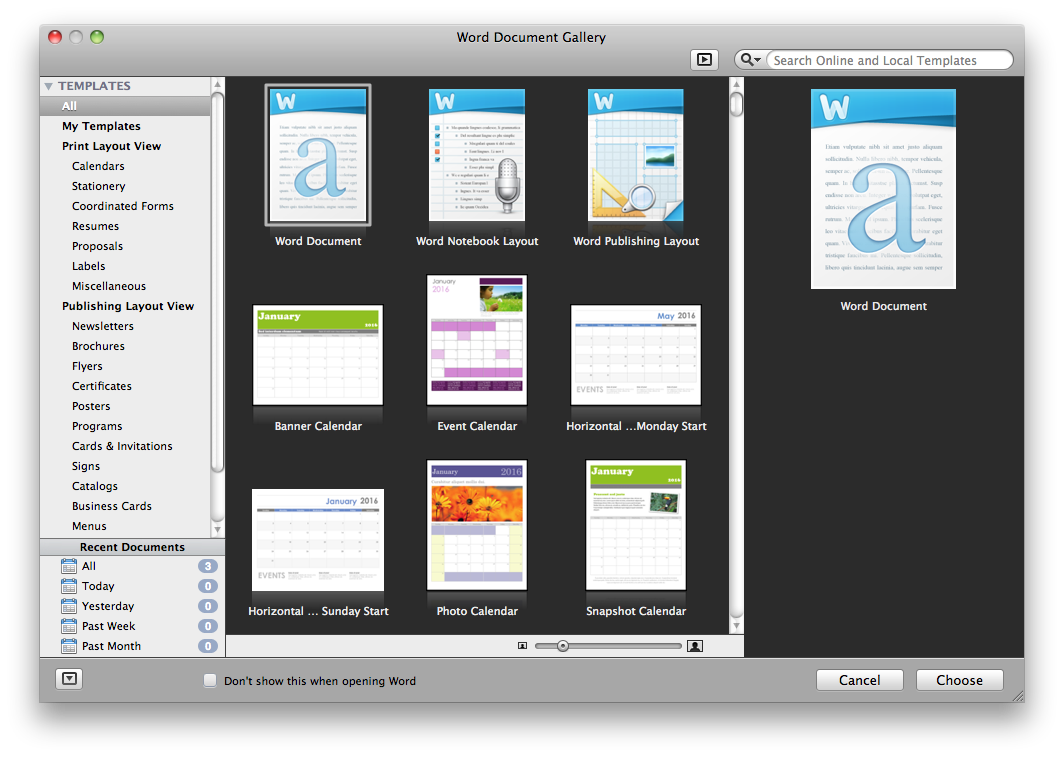
Task: Open Stationery template category
Action: pyautogui.click(x=98, y=186)
